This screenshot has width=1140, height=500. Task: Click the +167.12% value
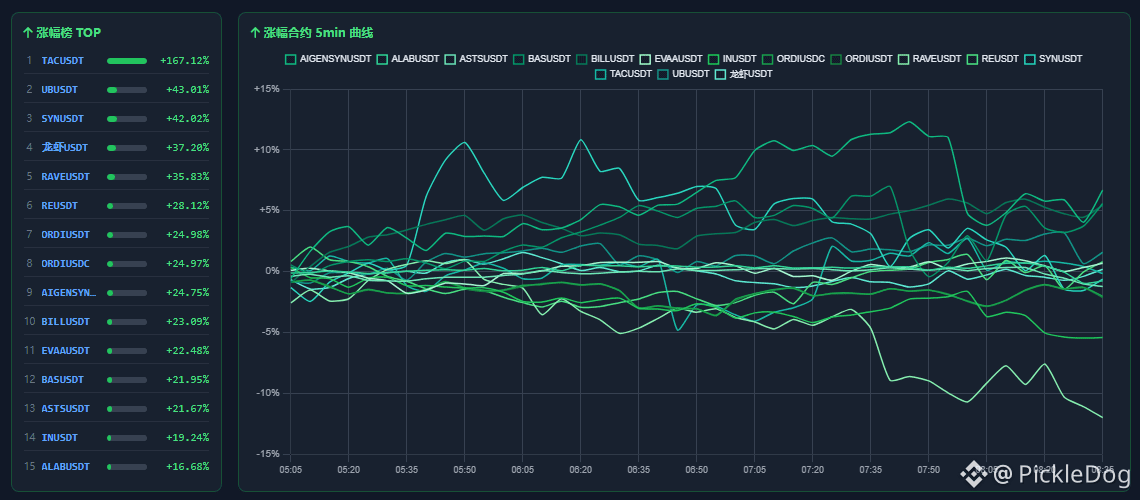(185, 60)
